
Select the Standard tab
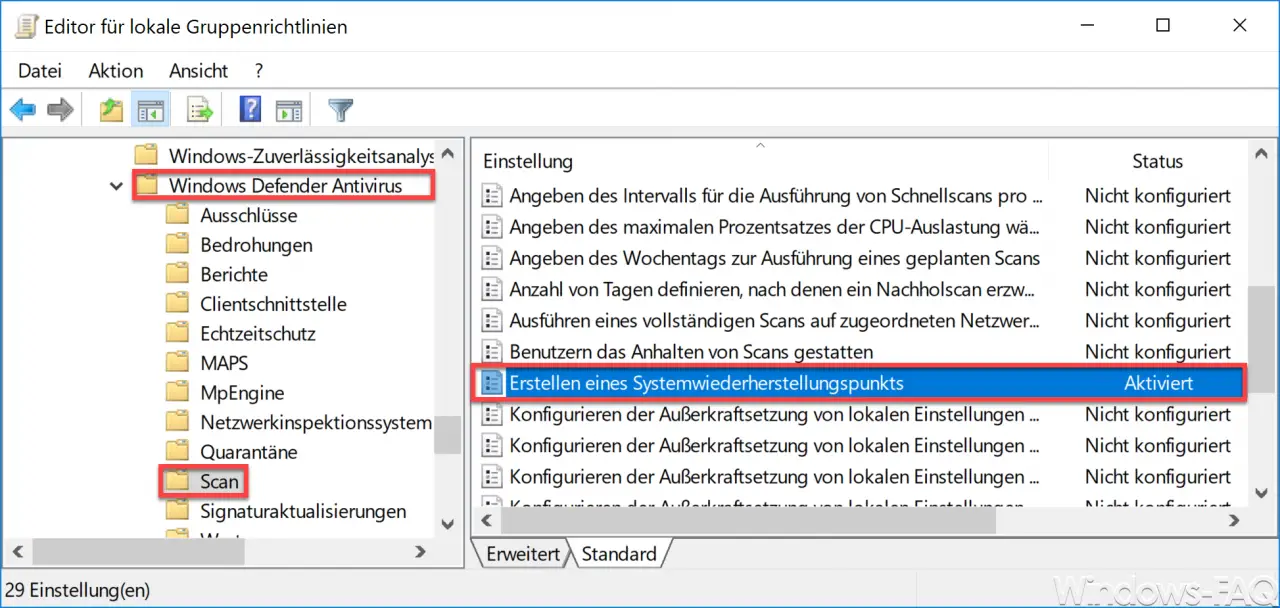[x=618, y=554]
